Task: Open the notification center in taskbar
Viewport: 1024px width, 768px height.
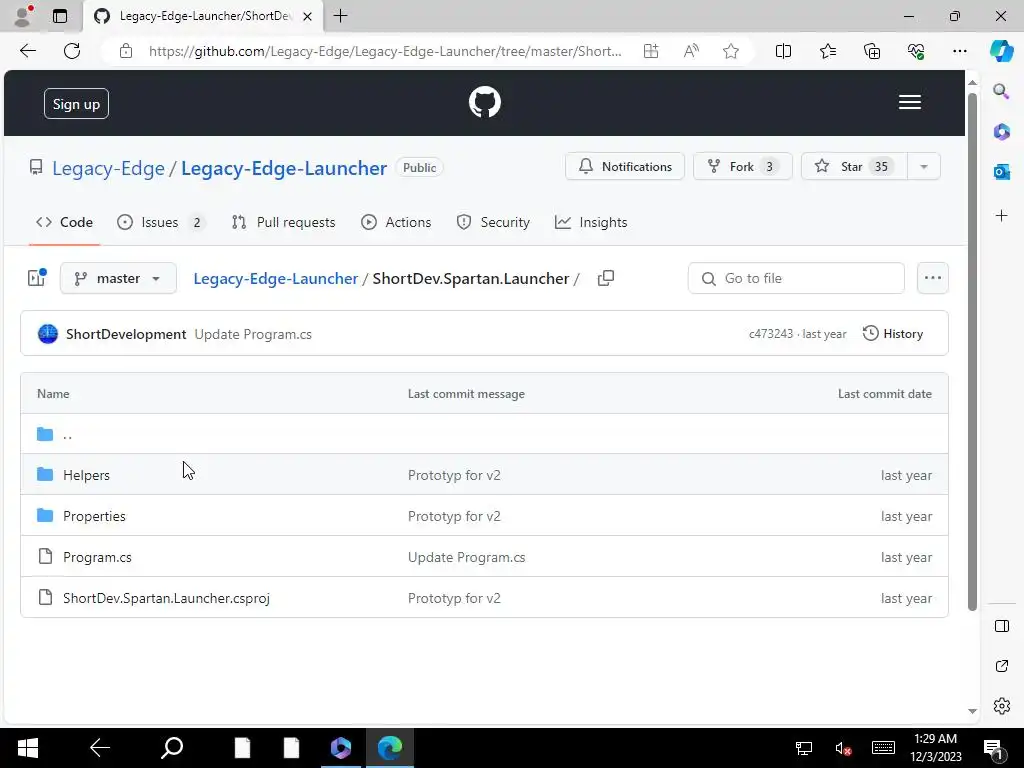Action: point(993,749)
